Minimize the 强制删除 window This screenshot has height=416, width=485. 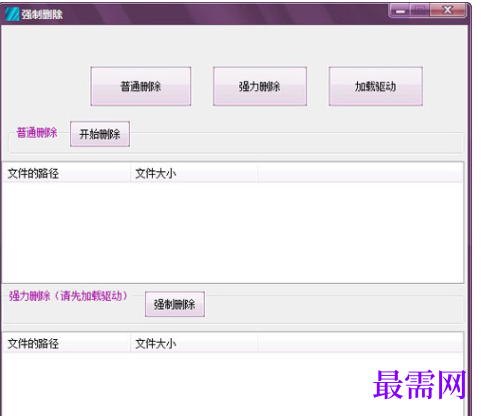coord(400,11)
